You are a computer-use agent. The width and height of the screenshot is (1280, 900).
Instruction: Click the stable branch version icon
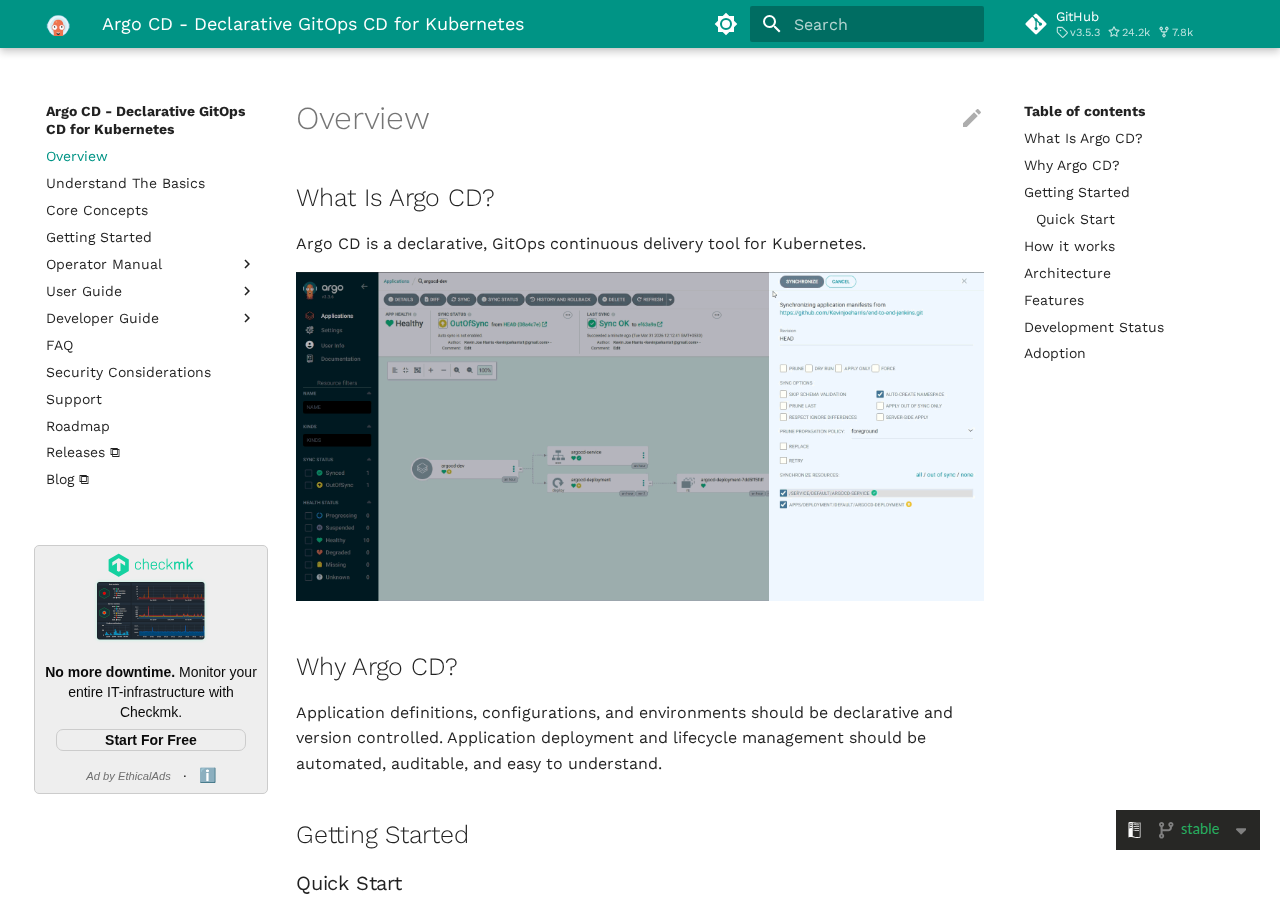pos(1165,830)
